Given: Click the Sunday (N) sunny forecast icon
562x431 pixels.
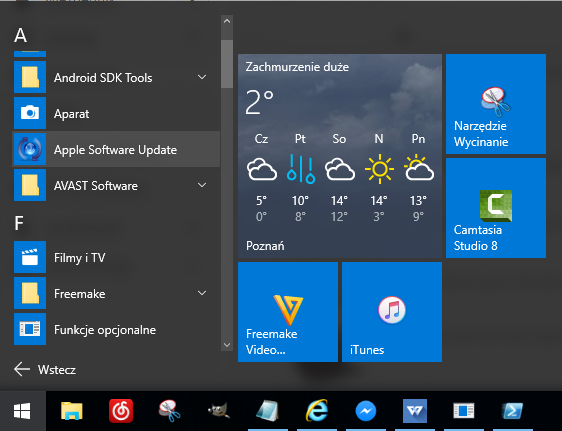Looking at the screenshot, I should tap(379, 169).
